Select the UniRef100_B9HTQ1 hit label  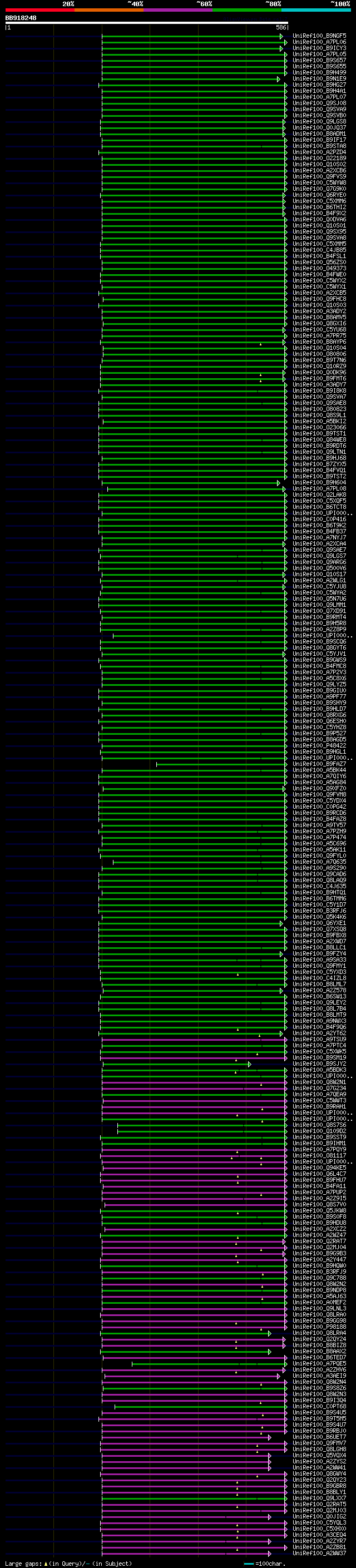(319, 893)
